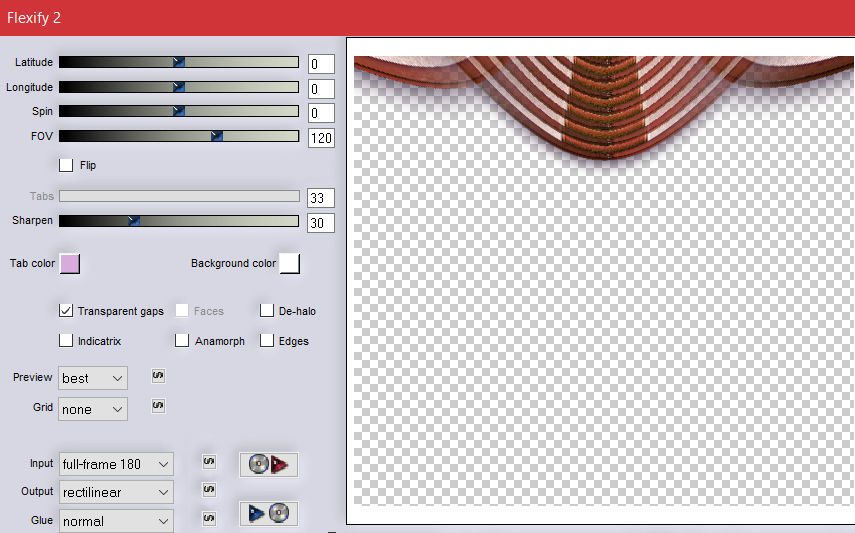Uncheck Transparent gaps
This screenshot has width=855, height=533.
pos(66,310)
